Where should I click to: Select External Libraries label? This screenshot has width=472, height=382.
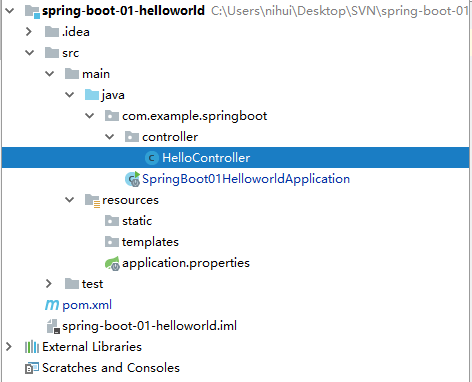(x=92, y=347)
